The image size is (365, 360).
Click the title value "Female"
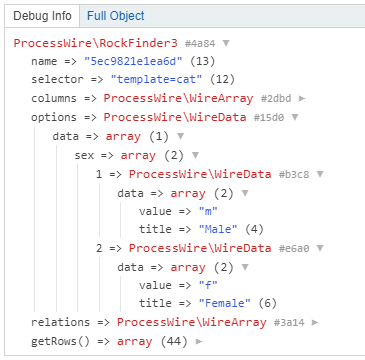coord(225,303)
